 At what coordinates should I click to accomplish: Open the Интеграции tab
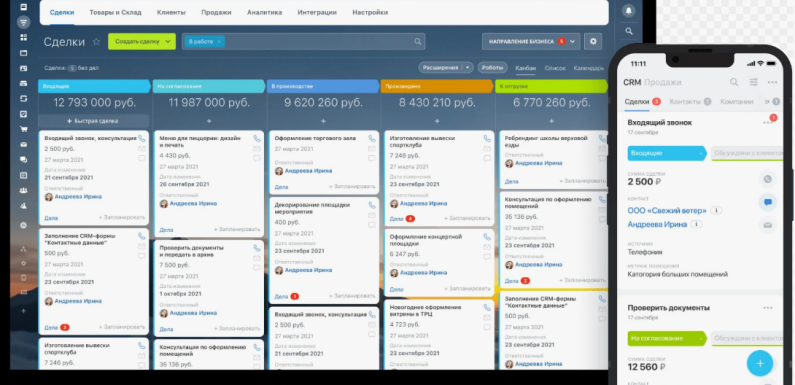[317, 12]
